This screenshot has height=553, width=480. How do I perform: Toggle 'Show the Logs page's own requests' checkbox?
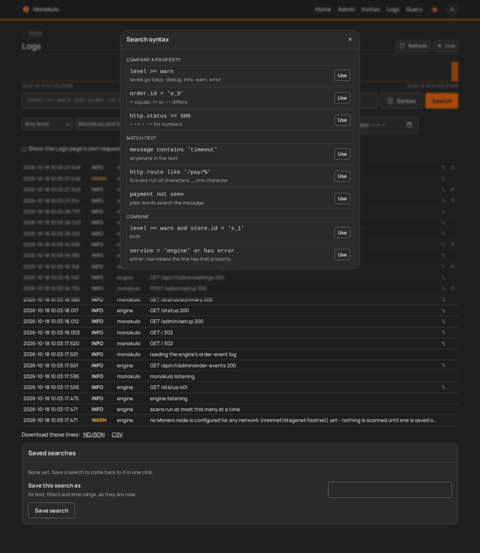(24, 149)
